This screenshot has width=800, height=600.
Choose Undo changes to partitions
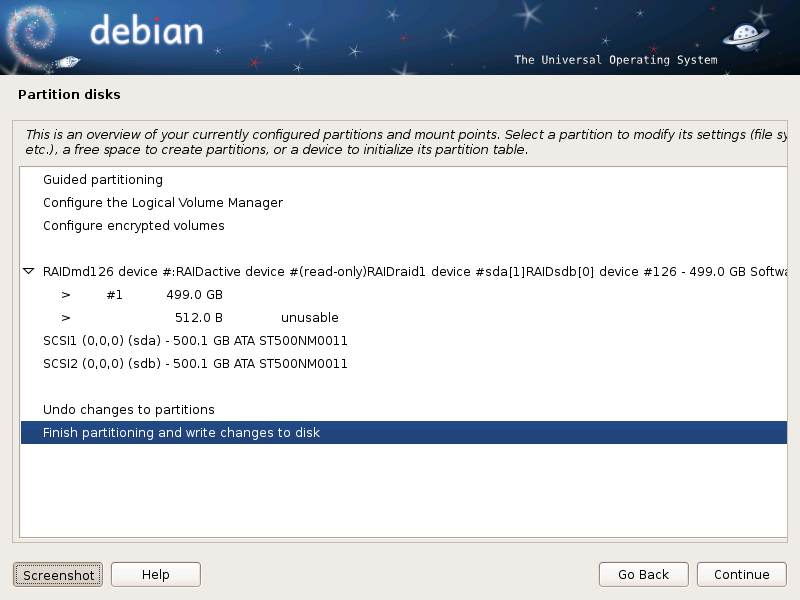pyautogui.click(x=404, y=409)
